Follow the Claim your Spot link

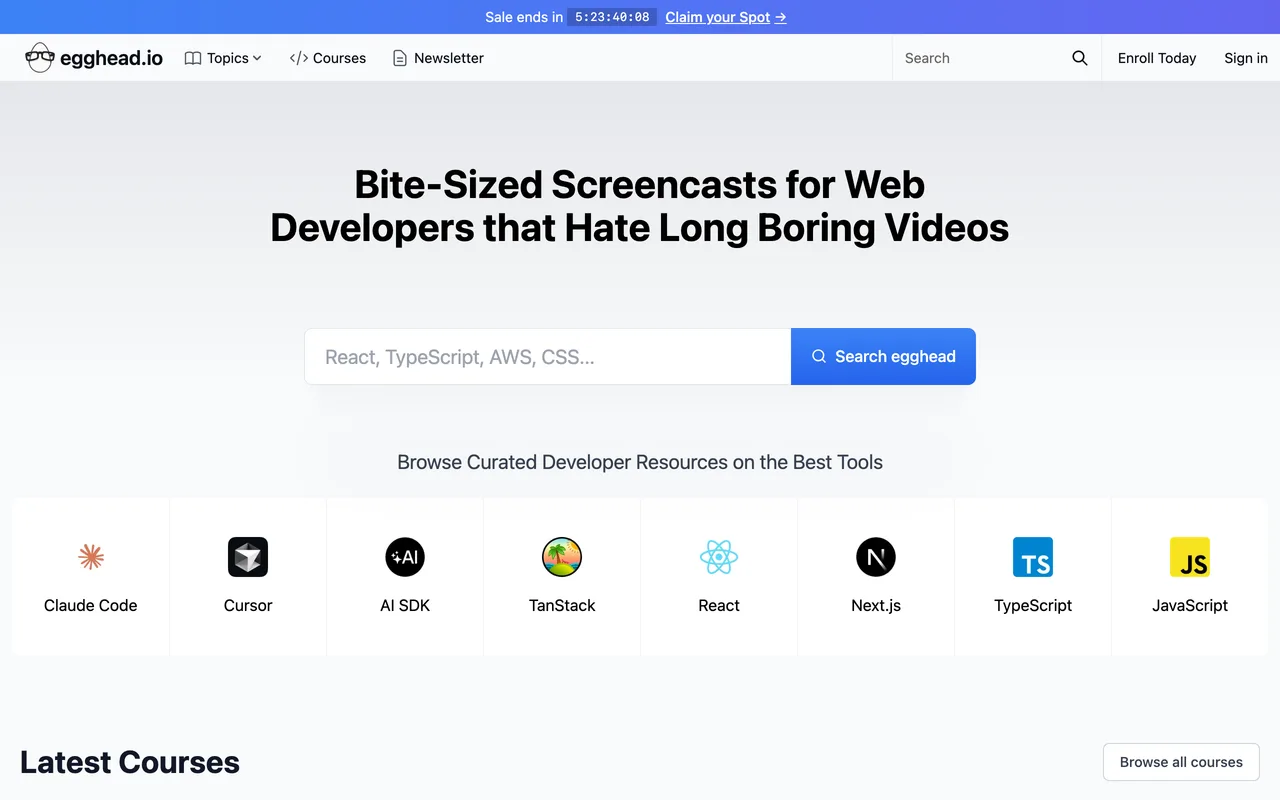point(726,17)
